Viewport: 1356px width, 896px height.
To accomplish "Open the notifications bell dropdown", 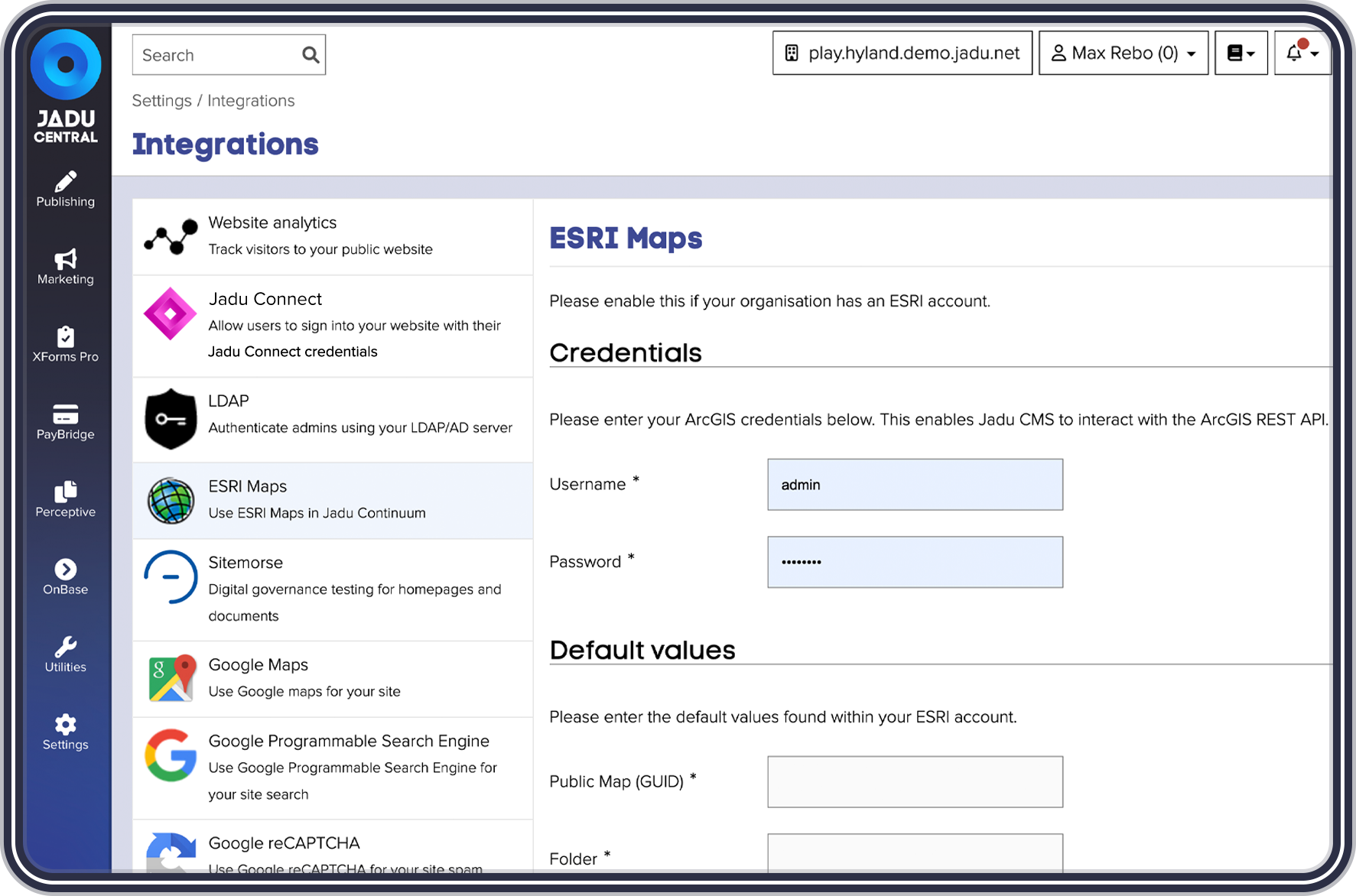I will point(1302,53).
